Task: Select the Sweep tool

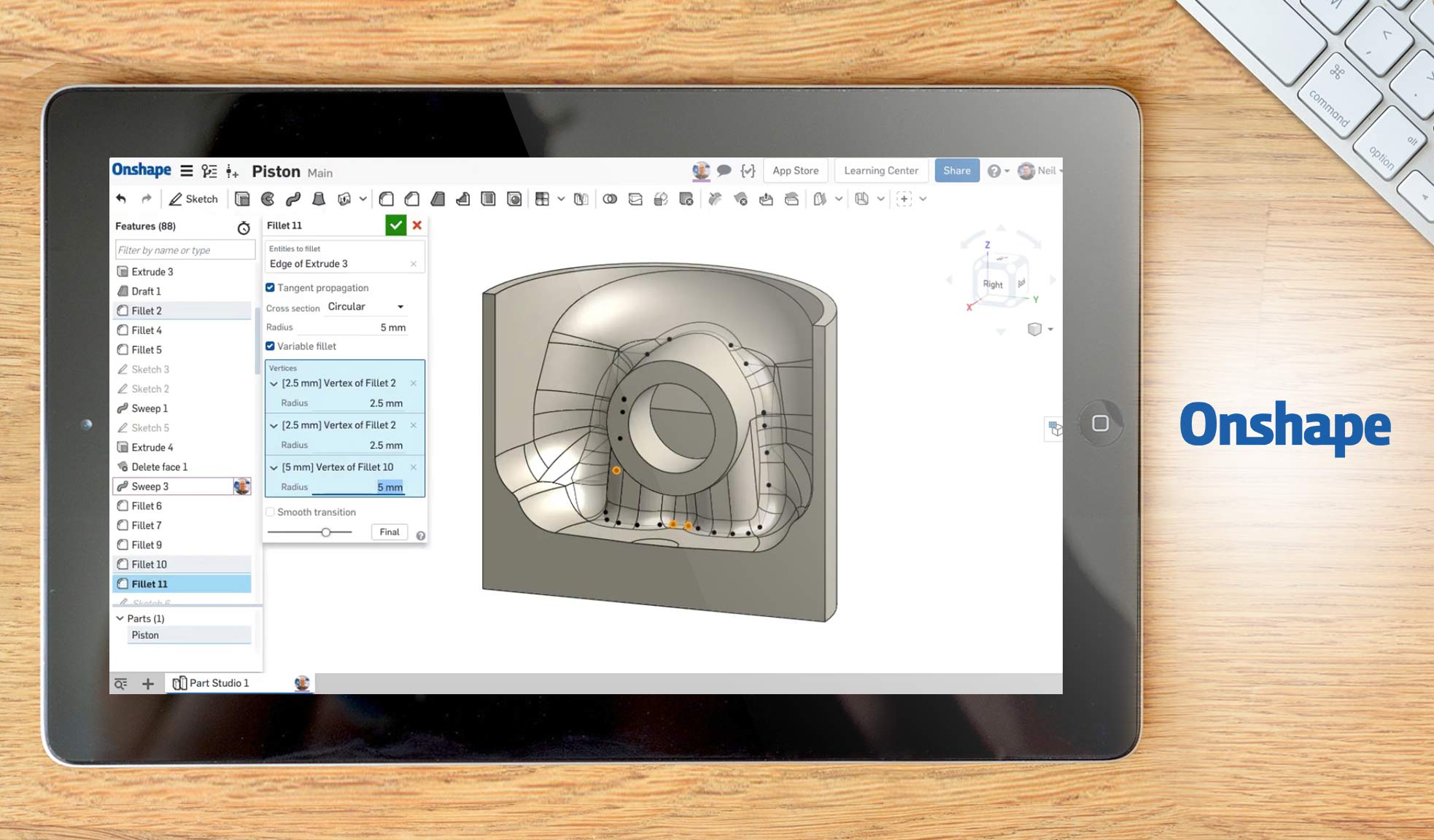Action: (x=294, y=198)
